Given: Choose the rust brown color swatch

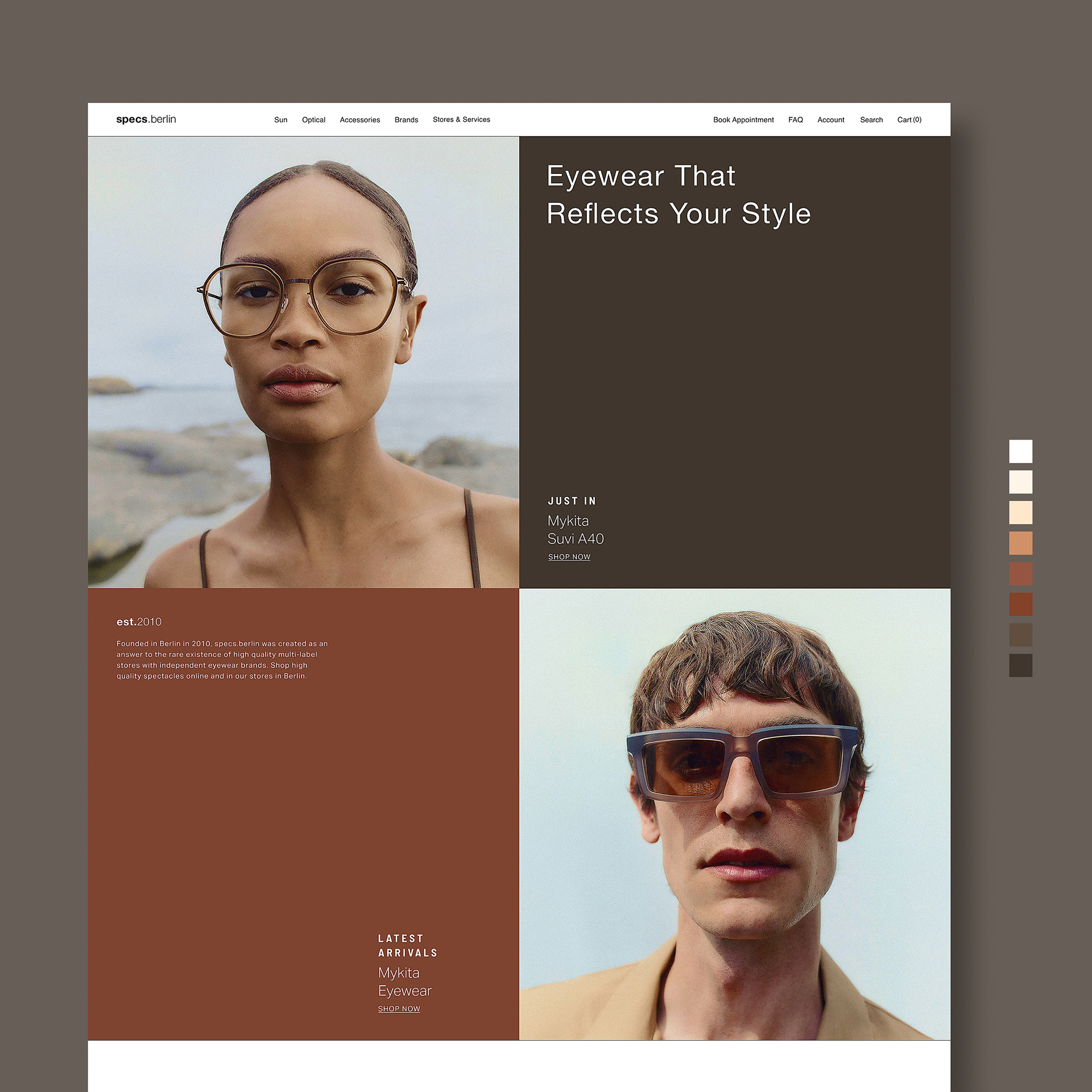Looking at the screenshot, I should pos(1020,604).
